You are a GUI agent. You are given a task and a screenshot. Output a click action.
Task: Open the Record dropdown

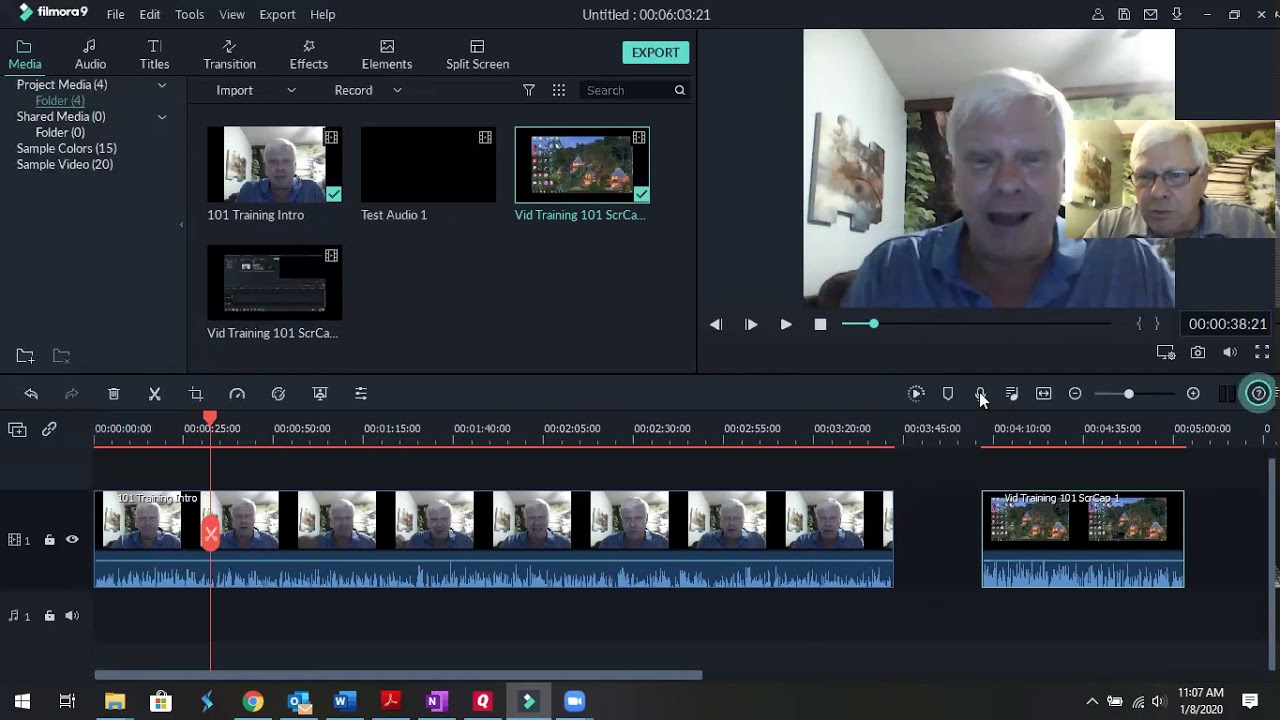pos(368,90)
